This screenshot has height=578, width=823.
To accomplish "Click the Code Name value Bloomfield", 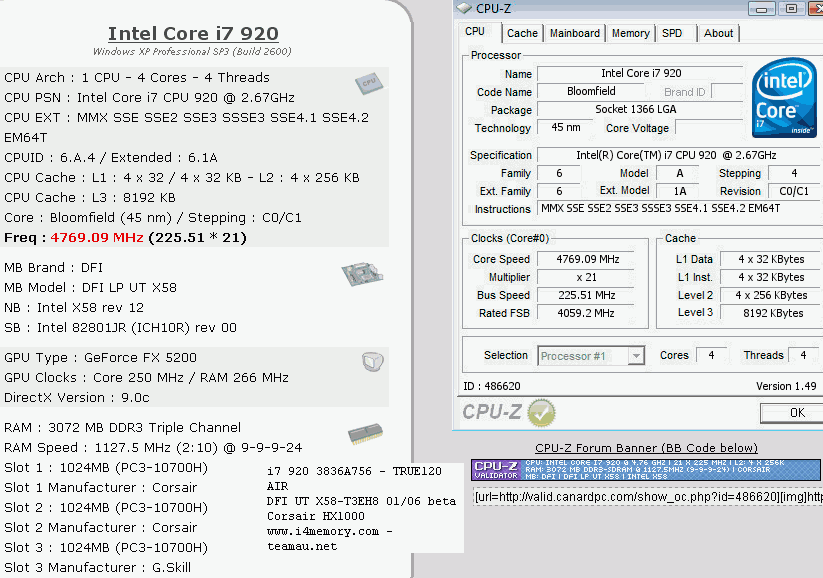I will click(x=591, y=91).
